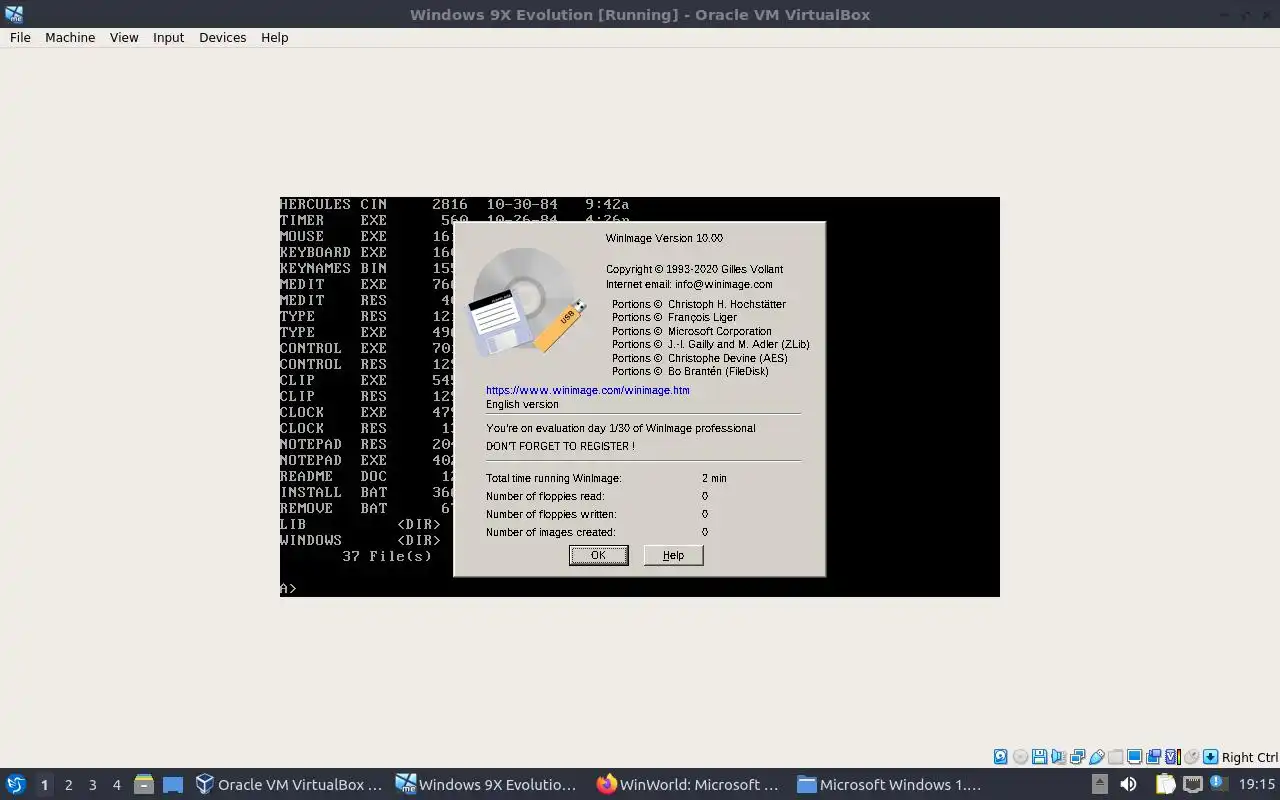Switch to Windows 9X Evolution taskbar window

click(x=487, y=784)
